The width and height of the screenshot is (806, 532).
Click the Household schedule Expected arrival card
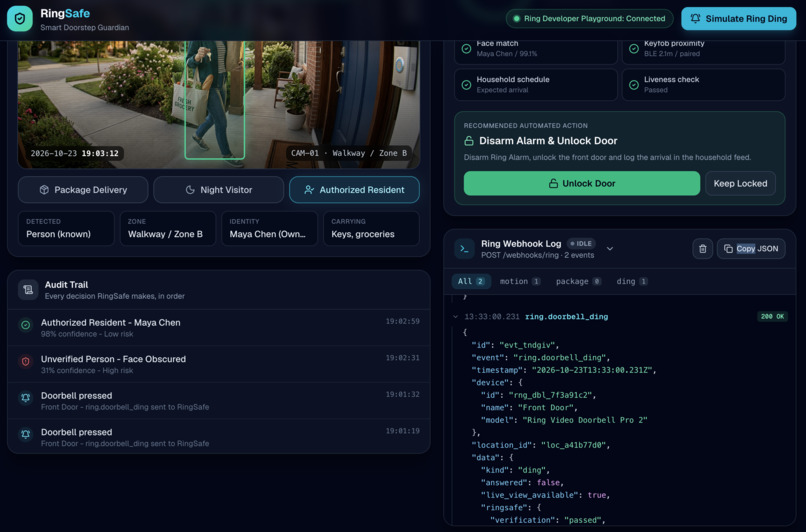[536, 84]
